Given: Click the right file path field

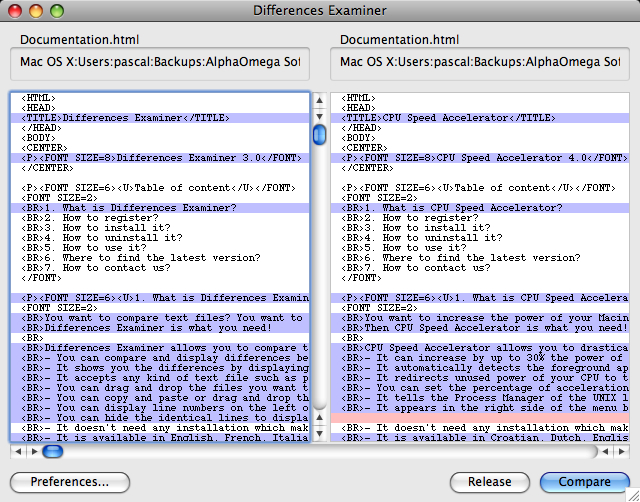Looking at the screenshot, I should coord(480,64).
